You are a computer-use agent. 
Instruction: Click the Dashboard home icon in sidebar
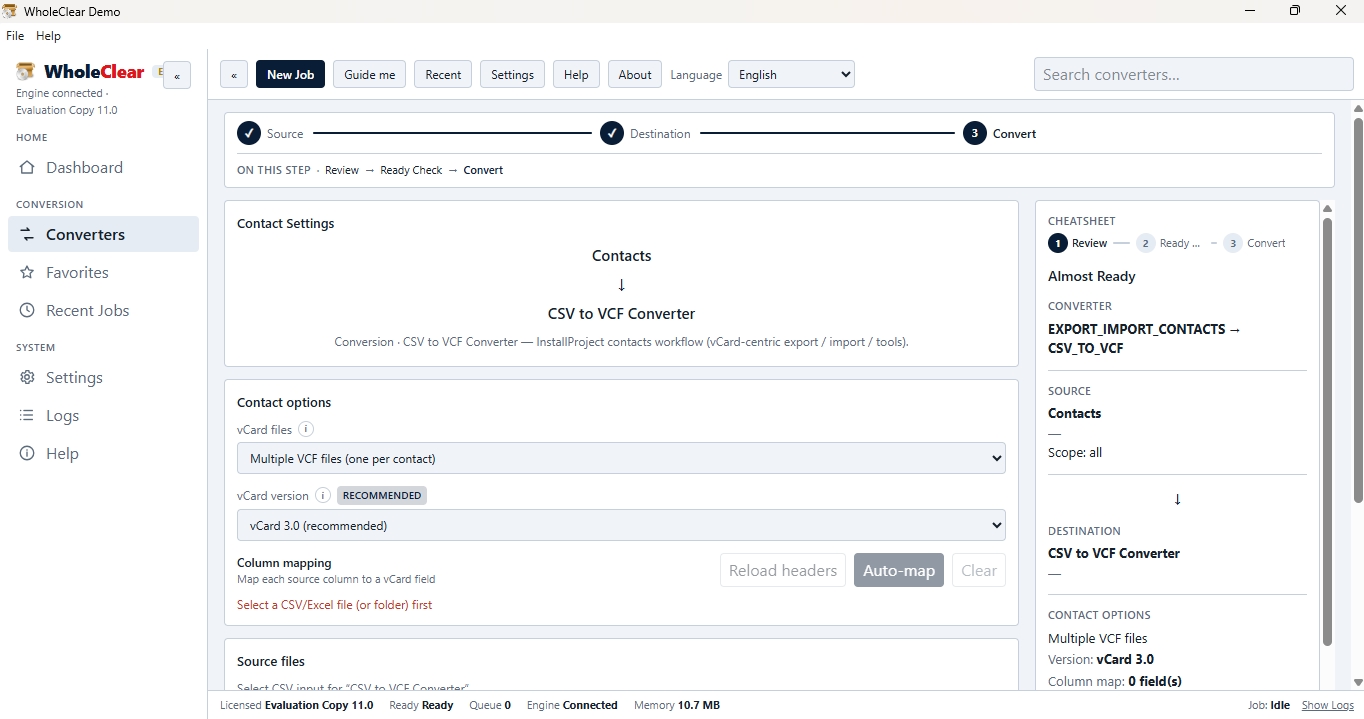click(27, 168)
